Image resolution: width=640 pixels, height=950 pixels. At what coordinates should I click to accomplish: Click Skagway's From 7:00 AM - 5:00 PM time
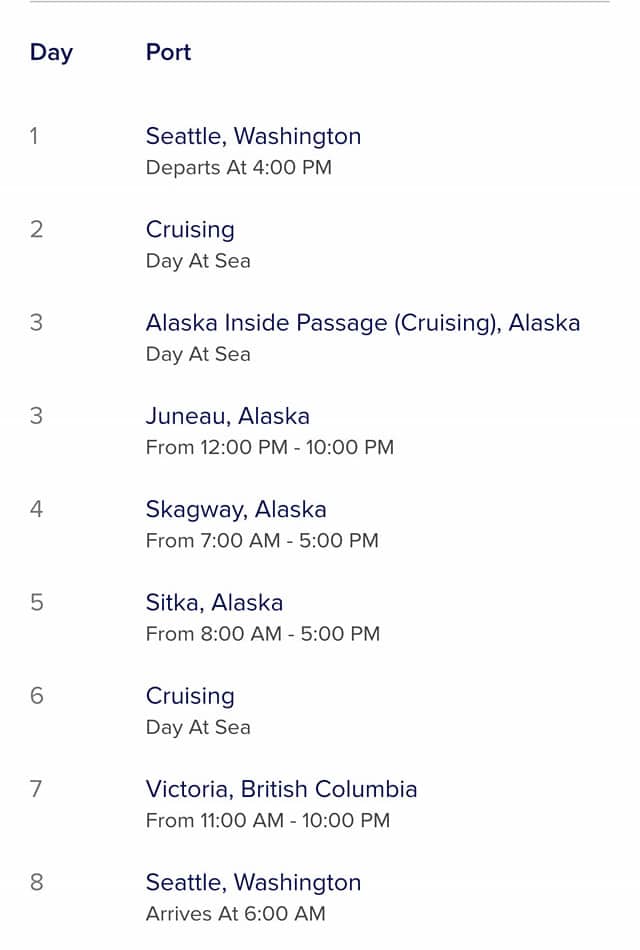tap(262, 541)
